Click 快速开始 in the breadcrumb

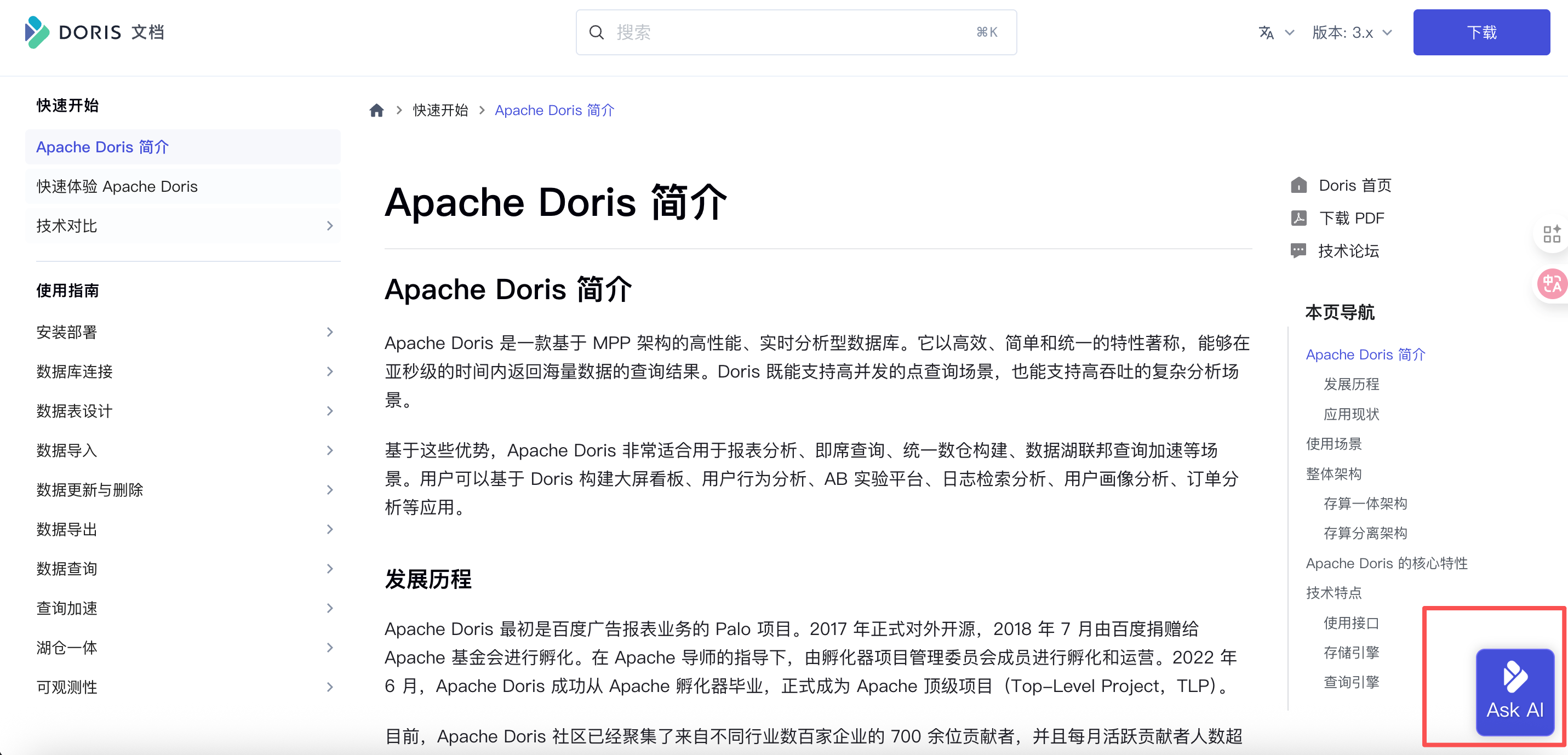[440, 110]
